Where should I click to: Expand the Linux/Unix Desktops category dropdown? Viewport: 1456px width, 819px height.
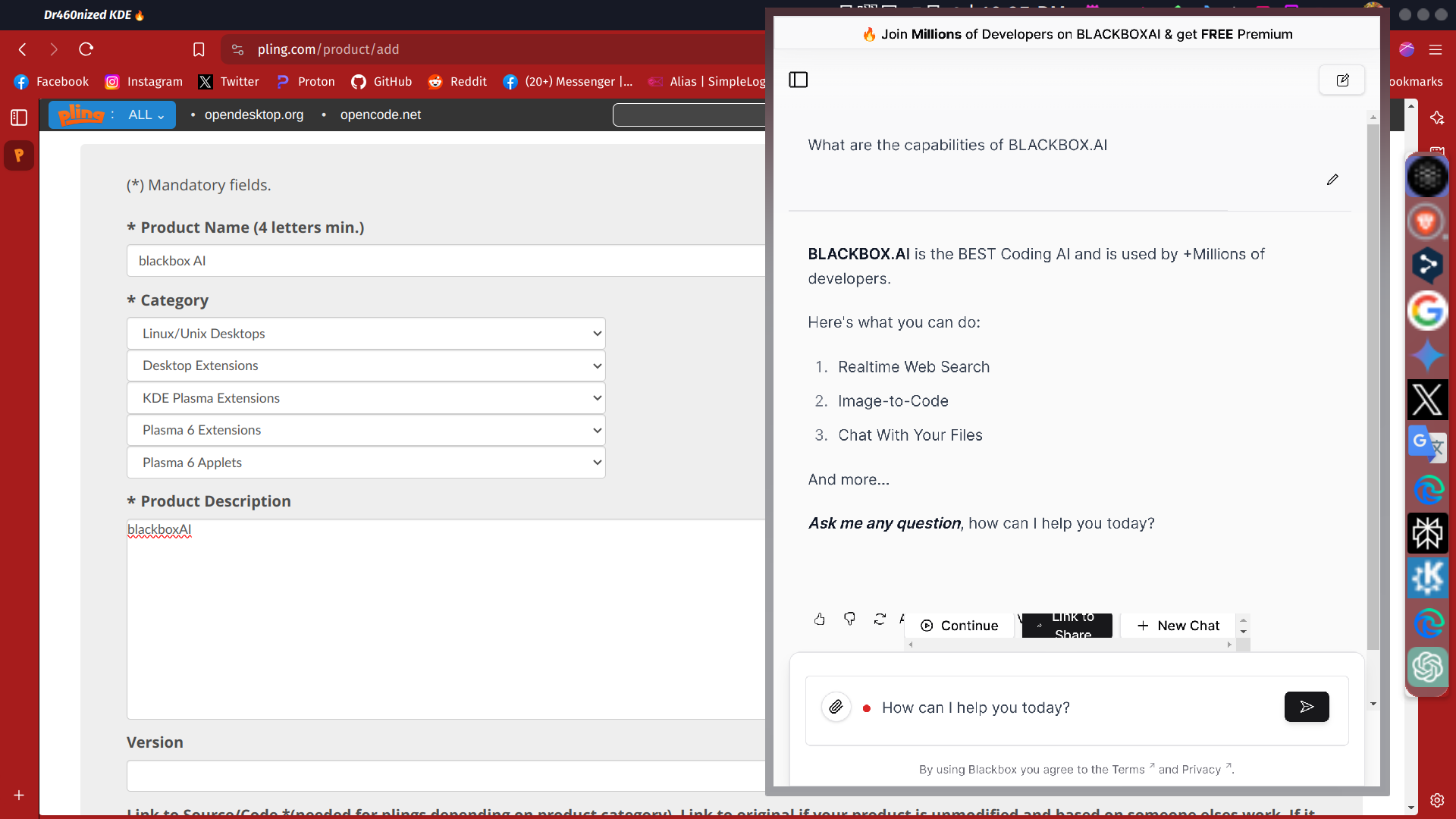click(x=366, y=334)
